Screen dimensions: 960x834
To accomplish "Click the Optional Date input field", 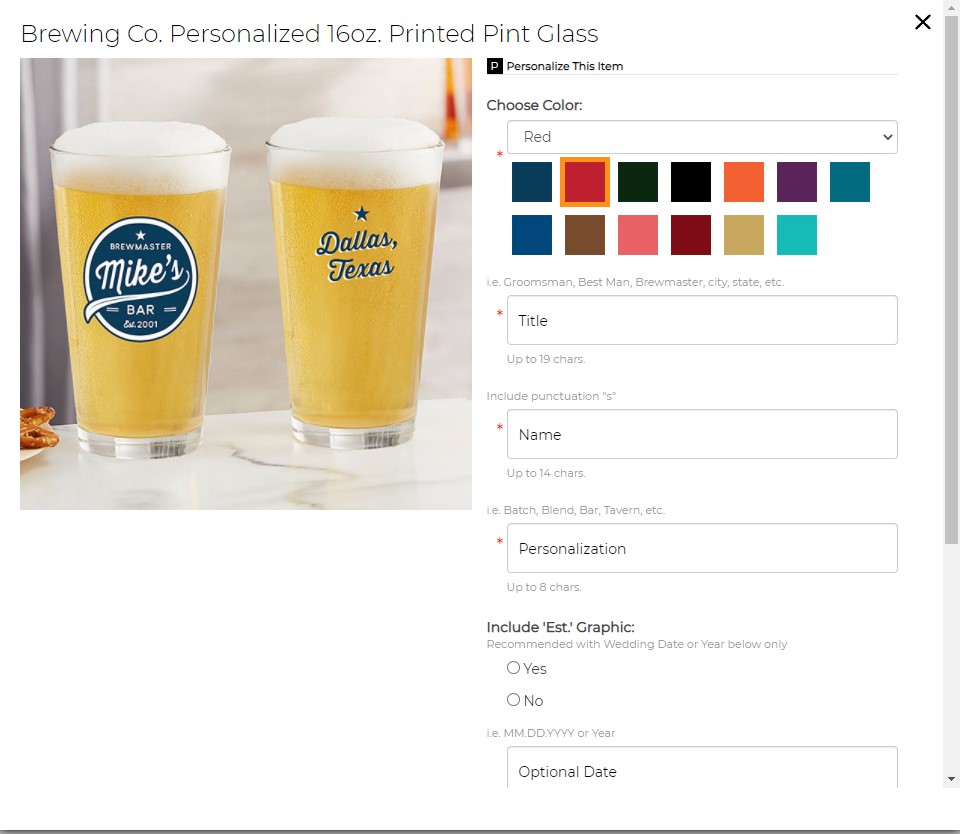I will click(702, 767).
